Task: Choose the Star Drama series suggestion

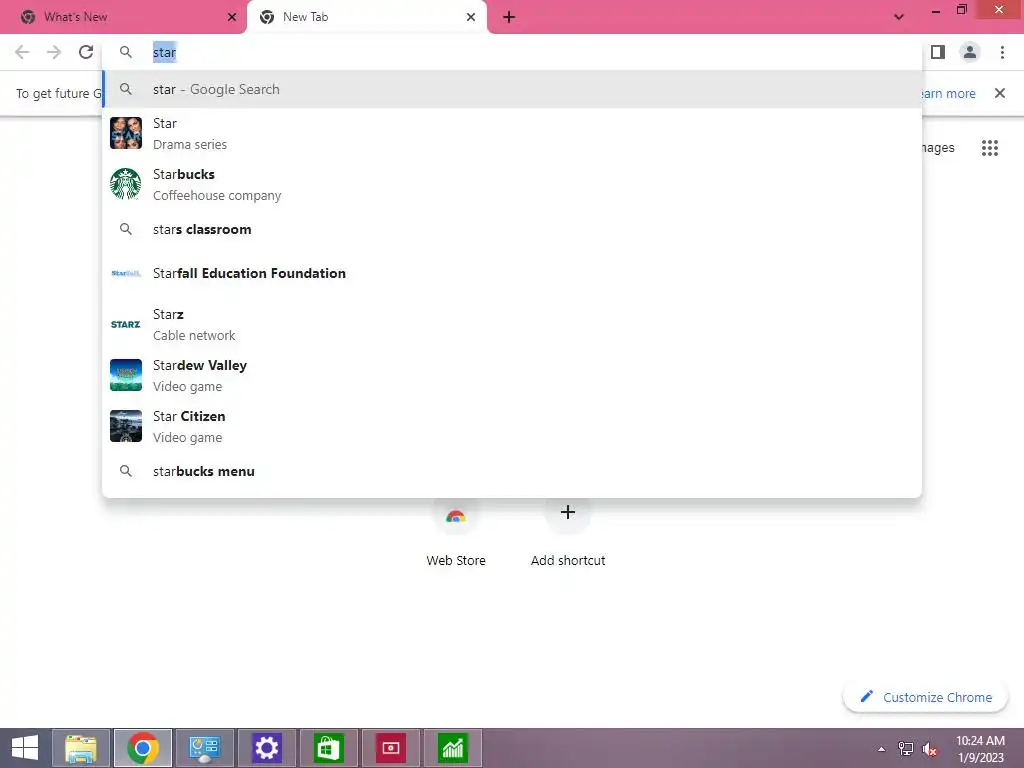Action: 512,133
